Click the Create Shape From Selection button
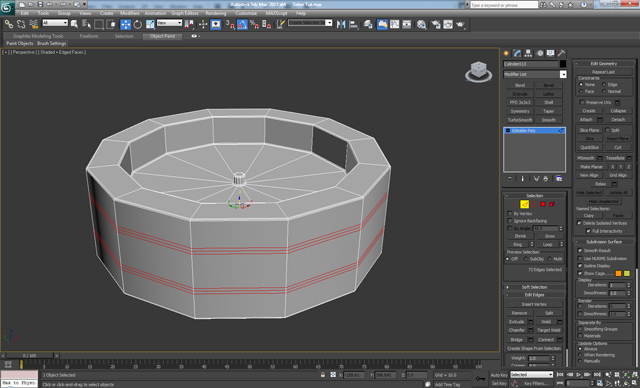The image size is (640, 388). tap(534, 348)
